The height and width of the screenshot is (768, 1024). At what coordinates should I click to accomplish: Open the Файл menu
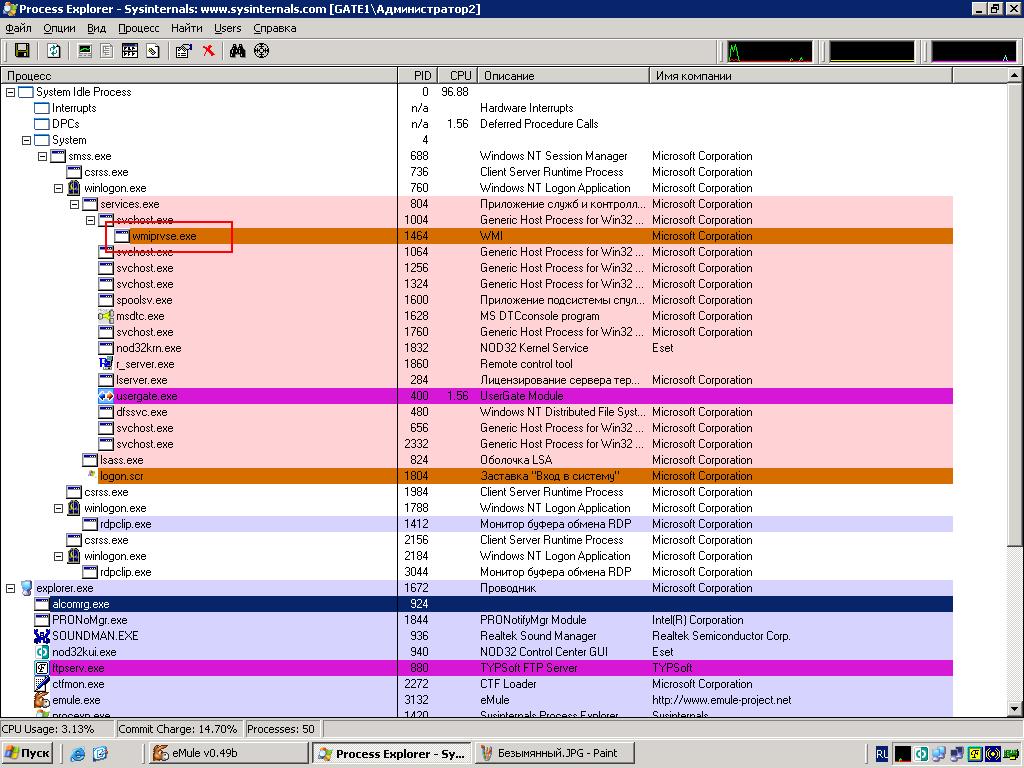(x=18, y=28)
